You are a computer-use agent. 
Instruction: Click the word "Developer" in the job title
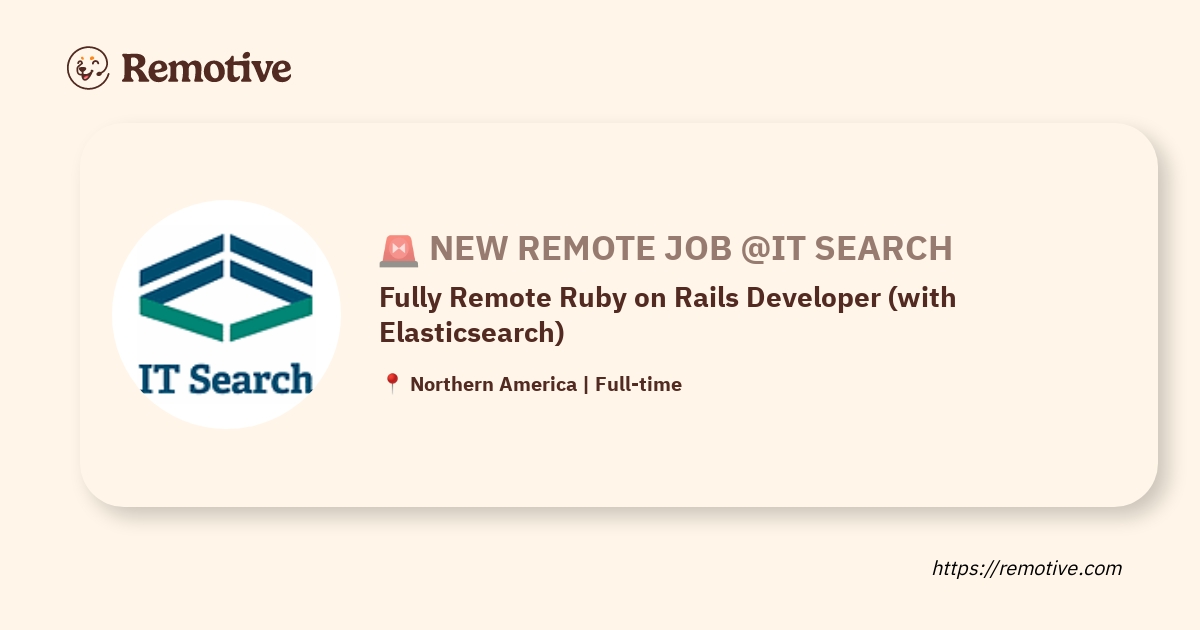(822, 298)
